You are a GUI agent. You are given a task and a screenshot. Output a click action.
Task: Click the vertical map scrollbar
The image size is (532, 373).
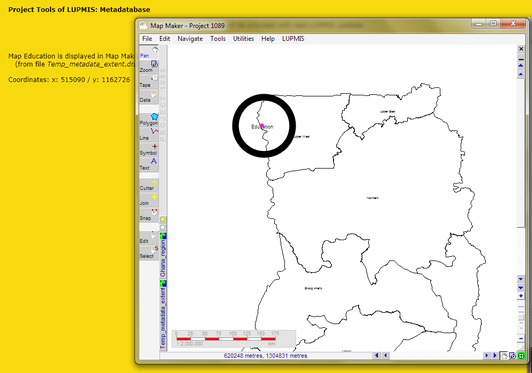click(521, 176)
